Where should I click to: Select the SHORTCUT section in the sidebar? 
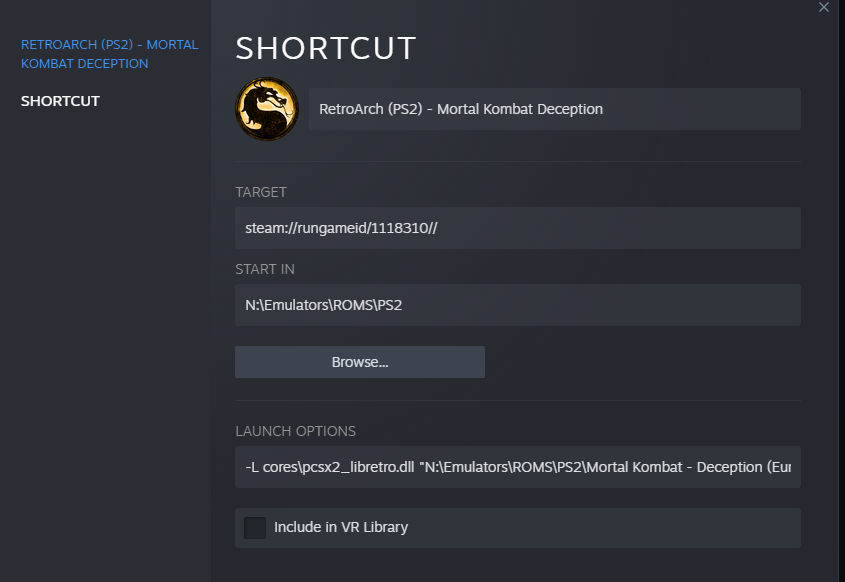59,100
